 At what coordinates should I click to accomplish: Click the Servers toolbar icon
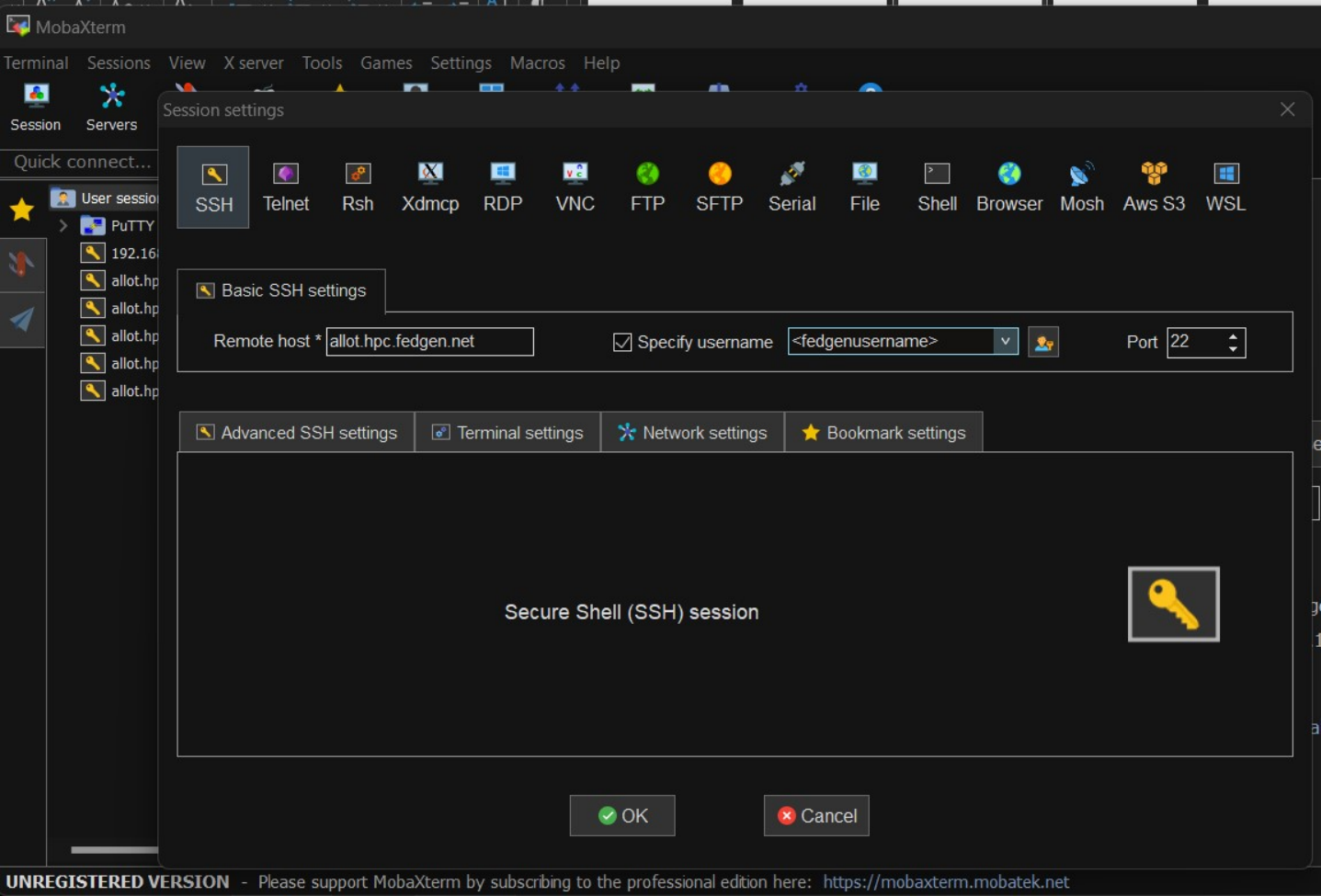point(111,108)
